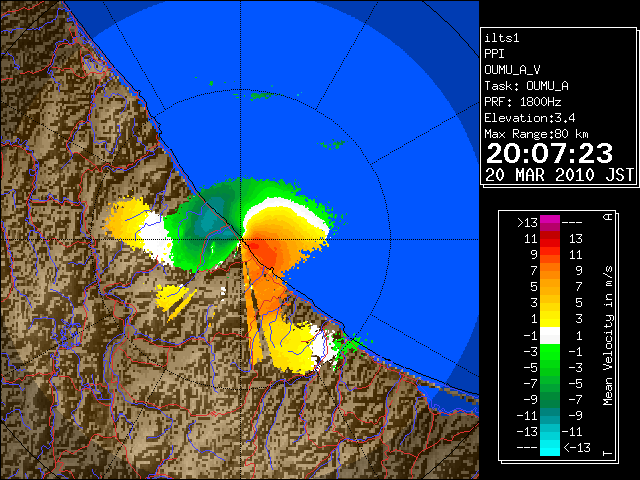Select the "Task: OUMU_A" line
The width and height of the screenshot is (640, 480).
(527, 86)
